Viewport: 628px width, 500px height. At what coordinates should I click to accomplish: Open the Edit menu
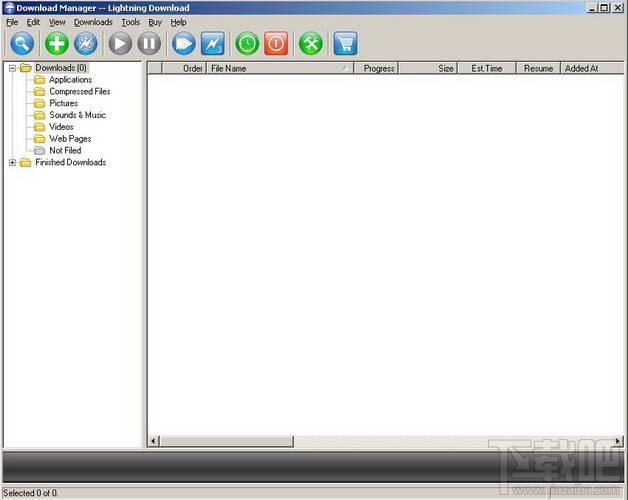pos(33,22)
